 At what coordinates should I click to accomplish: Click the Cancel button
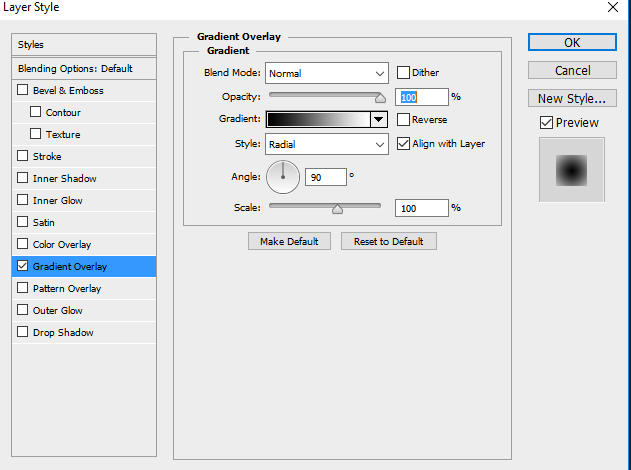572,70
